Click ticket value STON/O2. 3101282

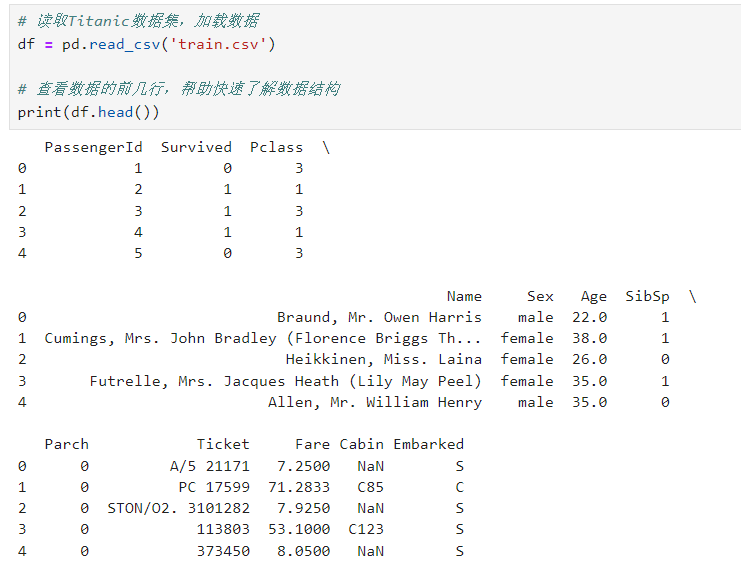pyautogui.click(x=178, y=509)
